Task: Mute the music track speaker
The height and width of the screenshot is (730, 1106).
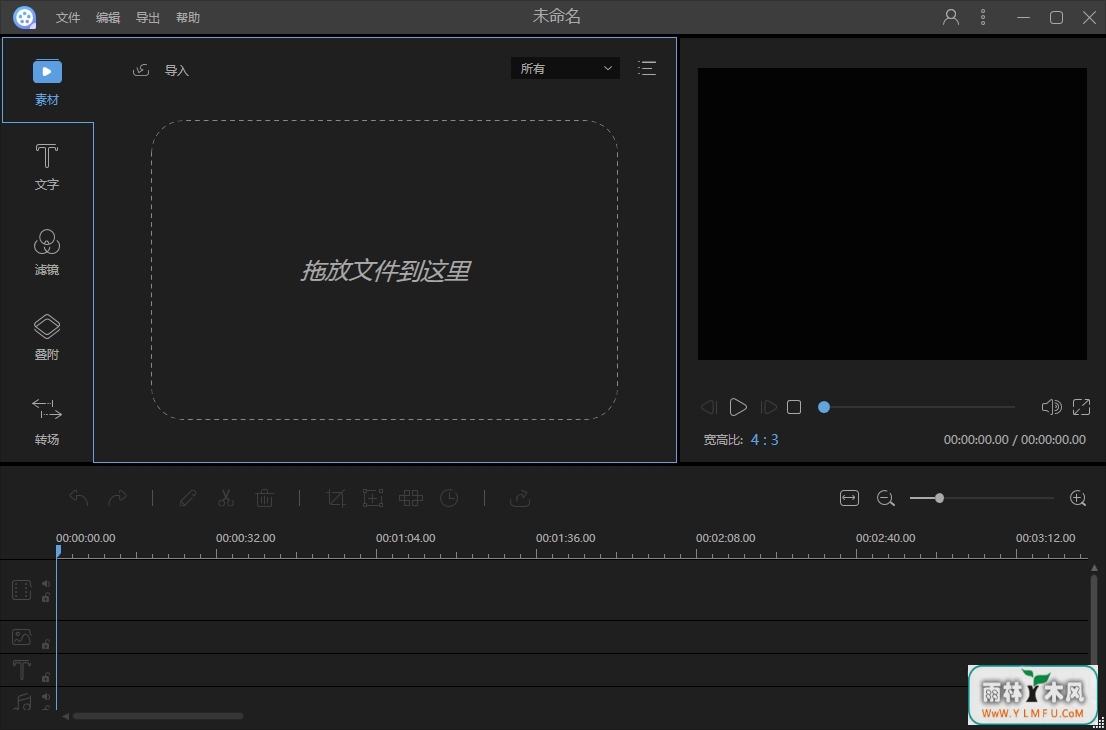Action: coord(45,696)
